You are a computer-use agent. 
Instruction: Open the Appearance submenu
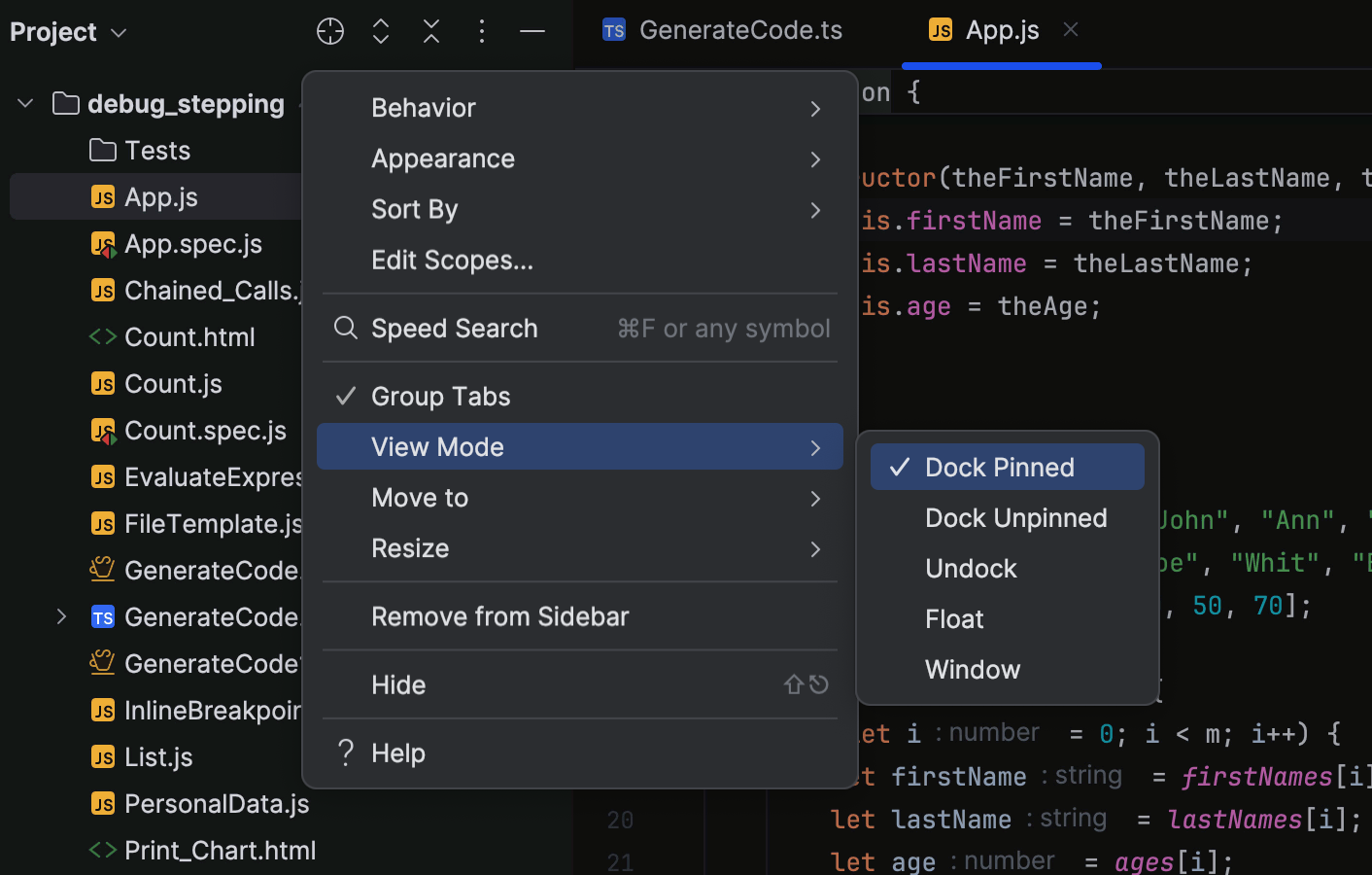tap(443, 158)
